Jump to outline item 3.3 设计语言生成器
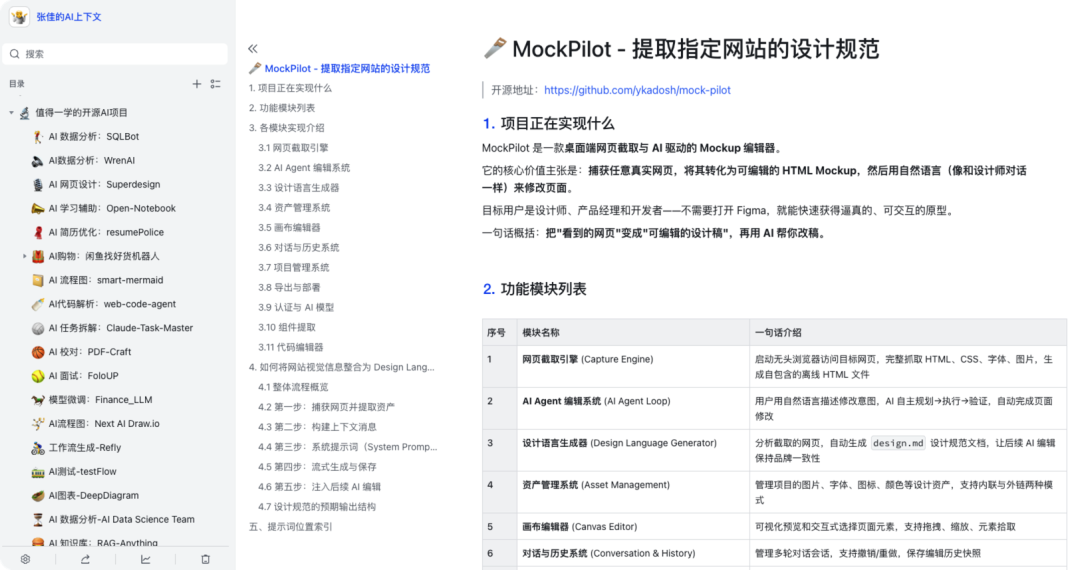The image size is (1080, 570). point(298,188)
